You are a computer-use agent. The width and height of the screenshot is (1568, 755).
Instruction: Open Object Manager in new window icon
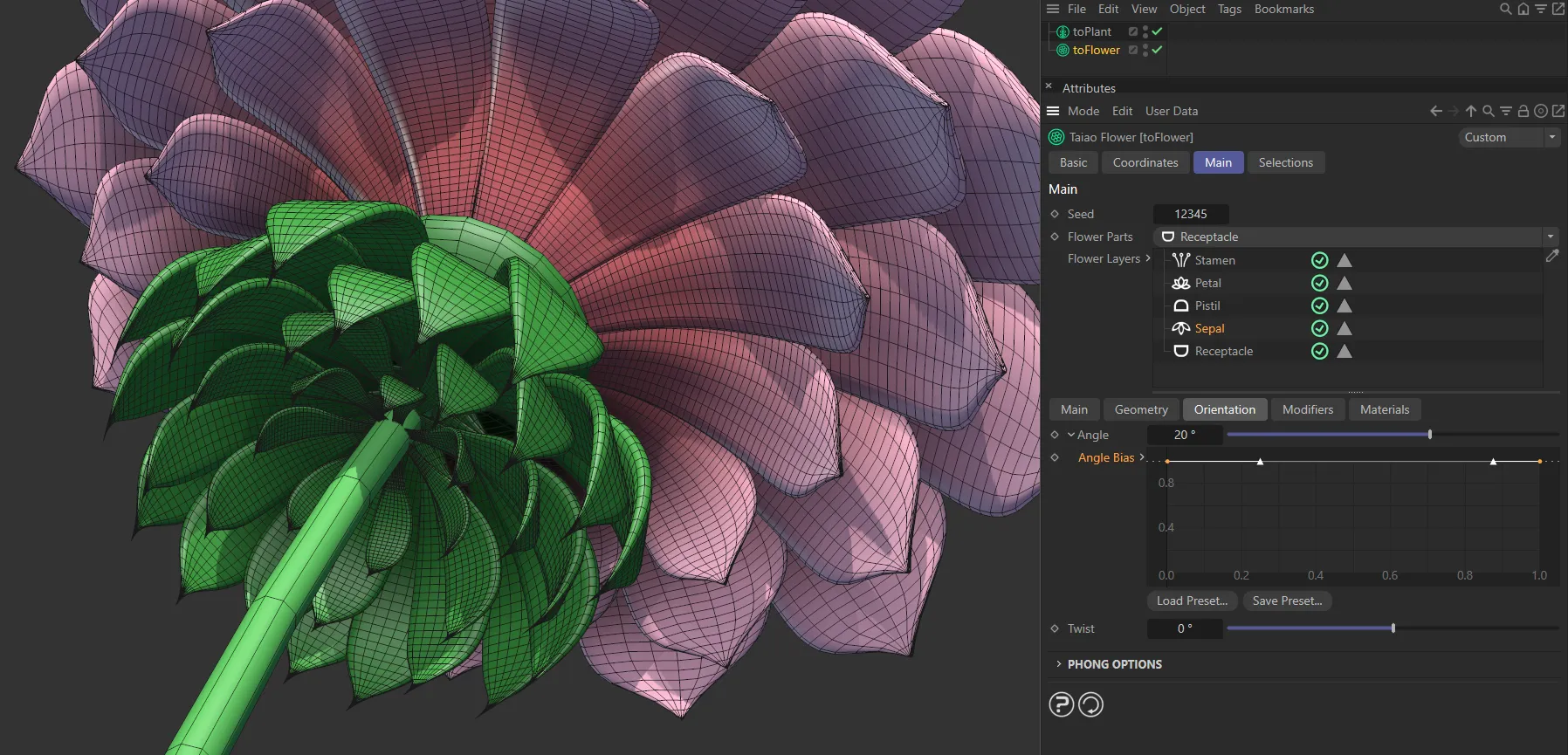[x=1558, y=9]
